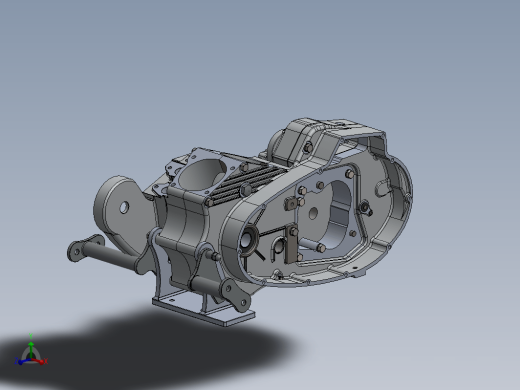
Task: Select the cooling fins beside the cylinder bore
Action: tap(247, 183)
